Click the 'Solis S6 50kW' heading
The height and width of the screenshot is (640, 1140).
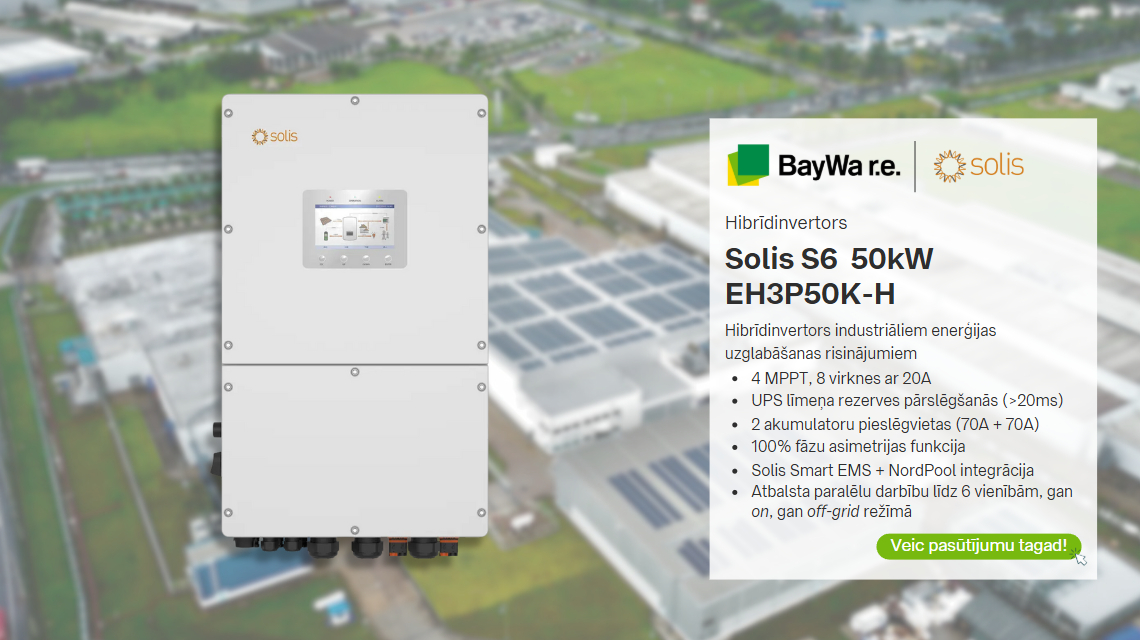pyautogui.click(x=829, y=259)
